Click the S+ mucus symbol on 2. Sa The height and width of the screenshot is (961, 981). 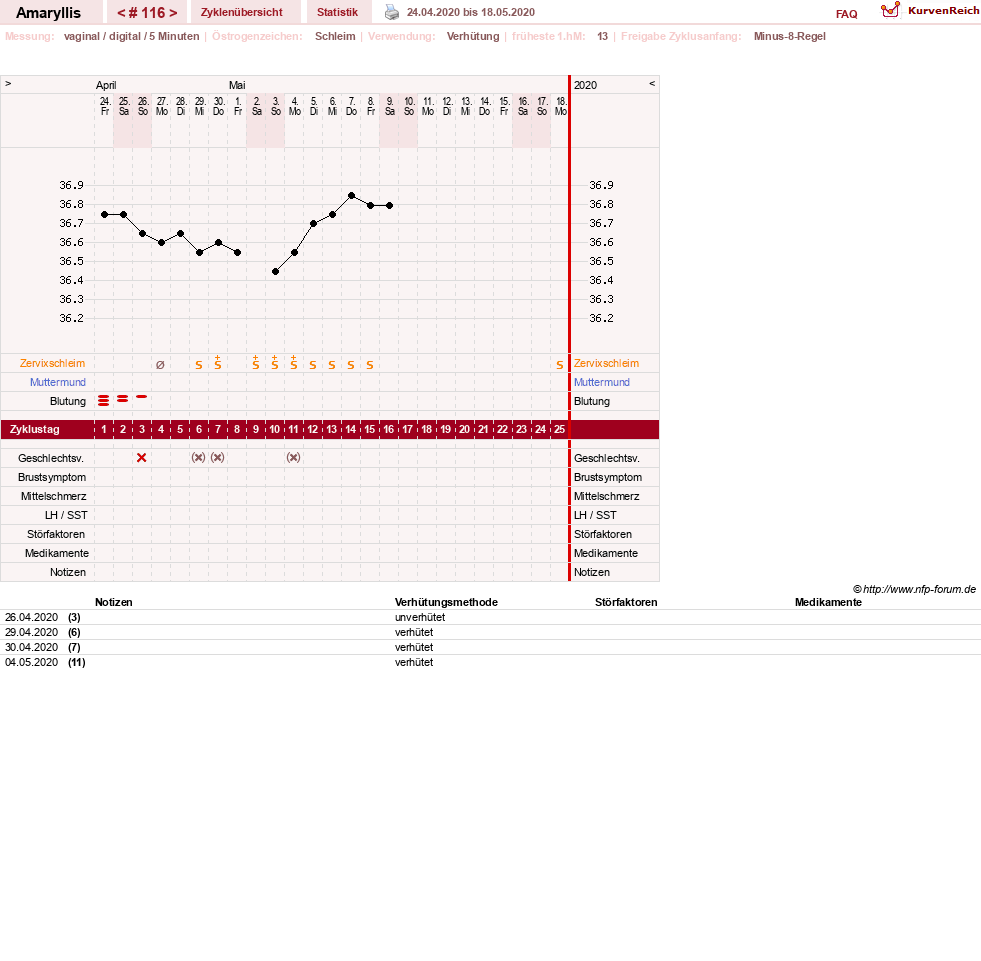(256, 362)
